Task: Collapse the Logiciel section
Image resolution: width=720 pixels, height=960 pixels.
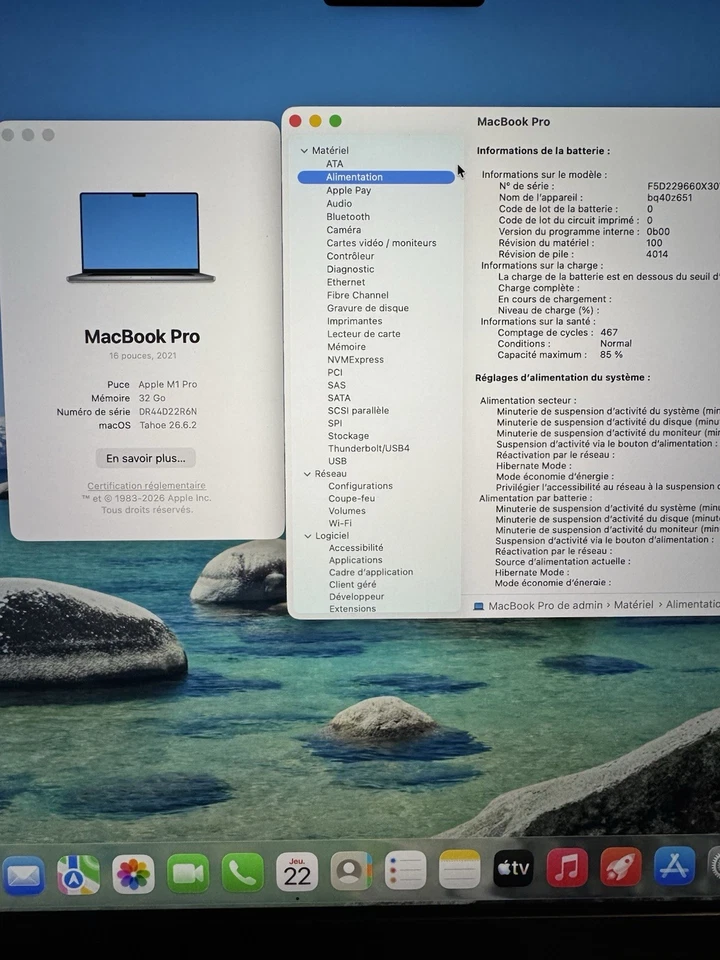Action: [308, 536]
